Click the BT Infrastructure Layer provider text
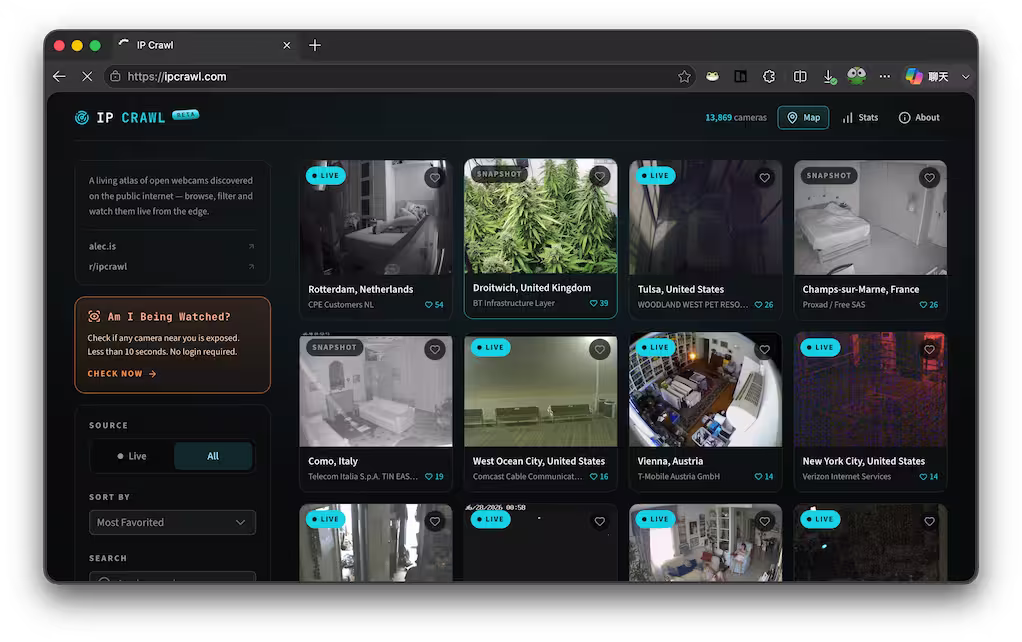Screen dimensions: 1022x642 pyautogui.click(x=514, y=303)
